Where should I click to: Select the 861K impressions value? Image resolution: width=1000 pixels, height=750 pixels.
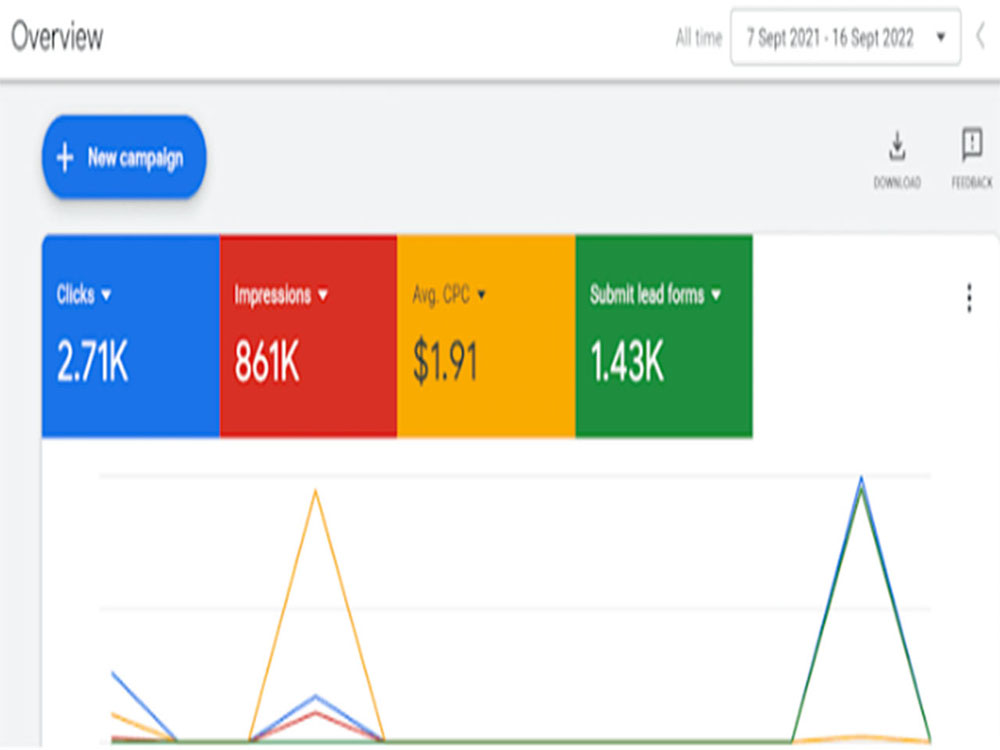[267, 362]
